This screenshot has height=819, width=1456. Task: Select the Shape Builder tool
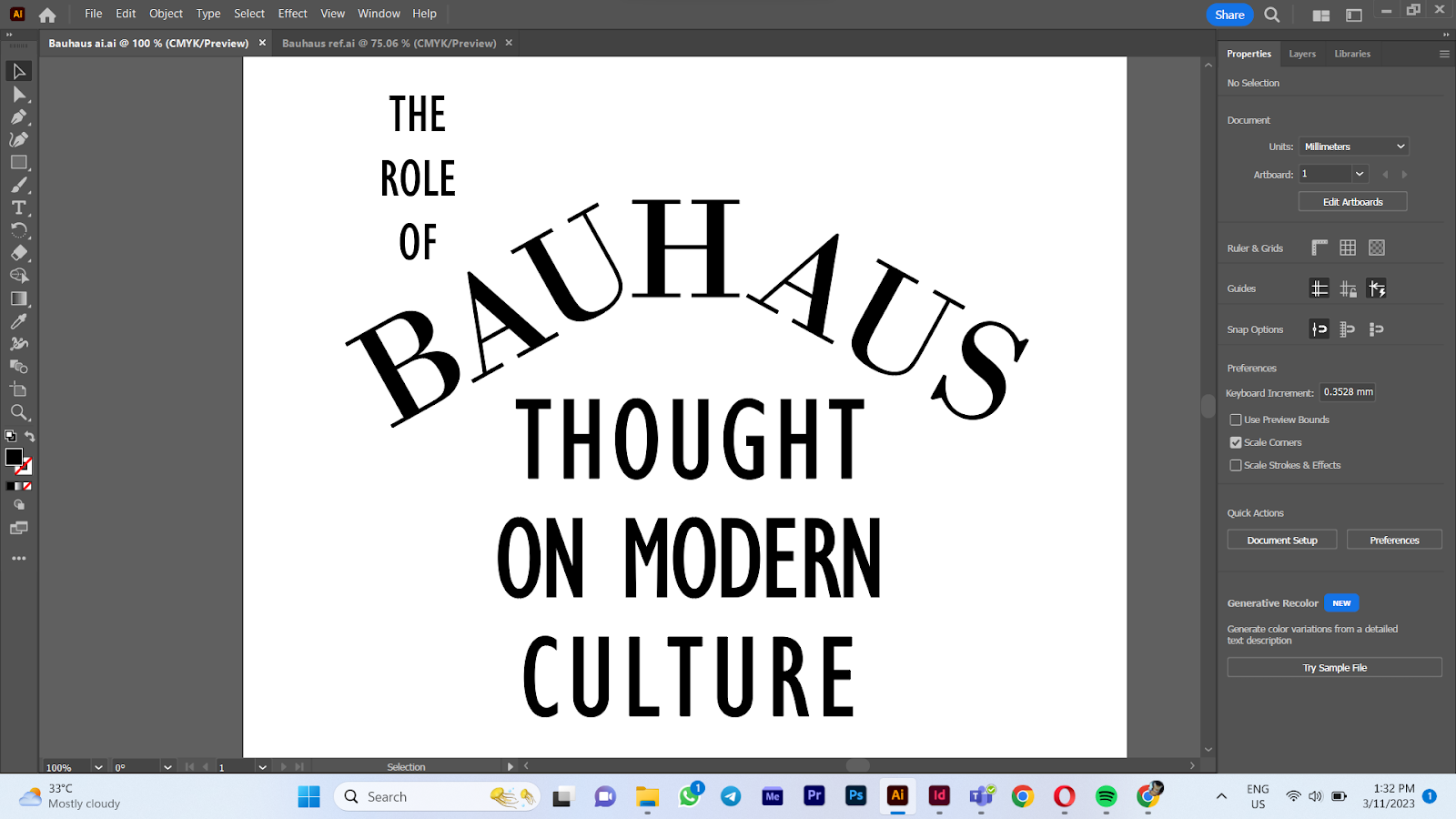[x=19, y=276]
